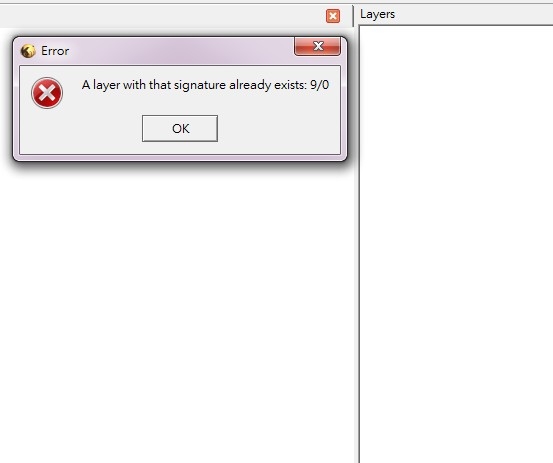Select the layer signature error message text
Viewport: 553px width, 463px height.
point(205,85)
